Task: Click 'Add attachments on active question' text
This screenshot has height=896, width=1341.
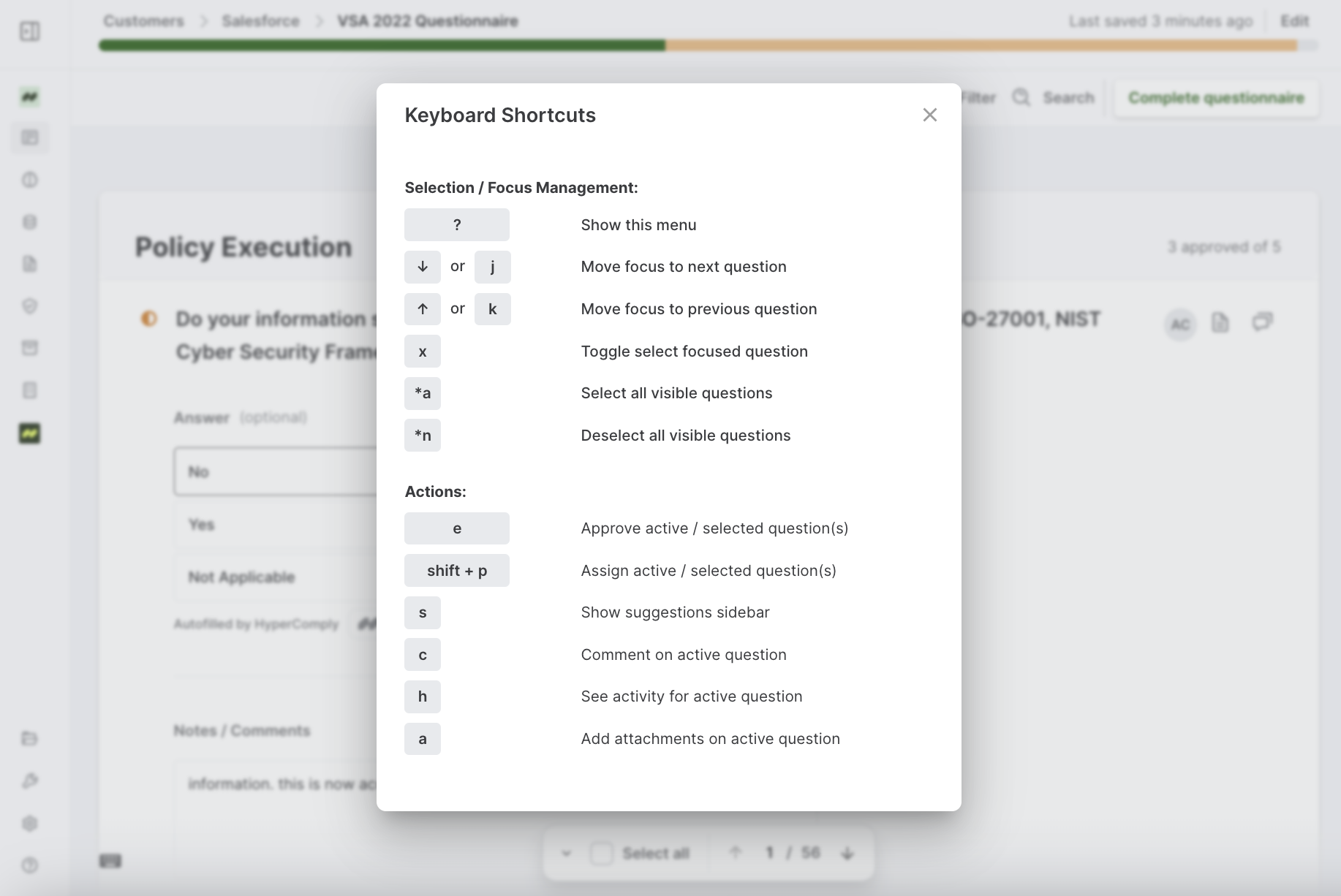Action: coord(710,739)
